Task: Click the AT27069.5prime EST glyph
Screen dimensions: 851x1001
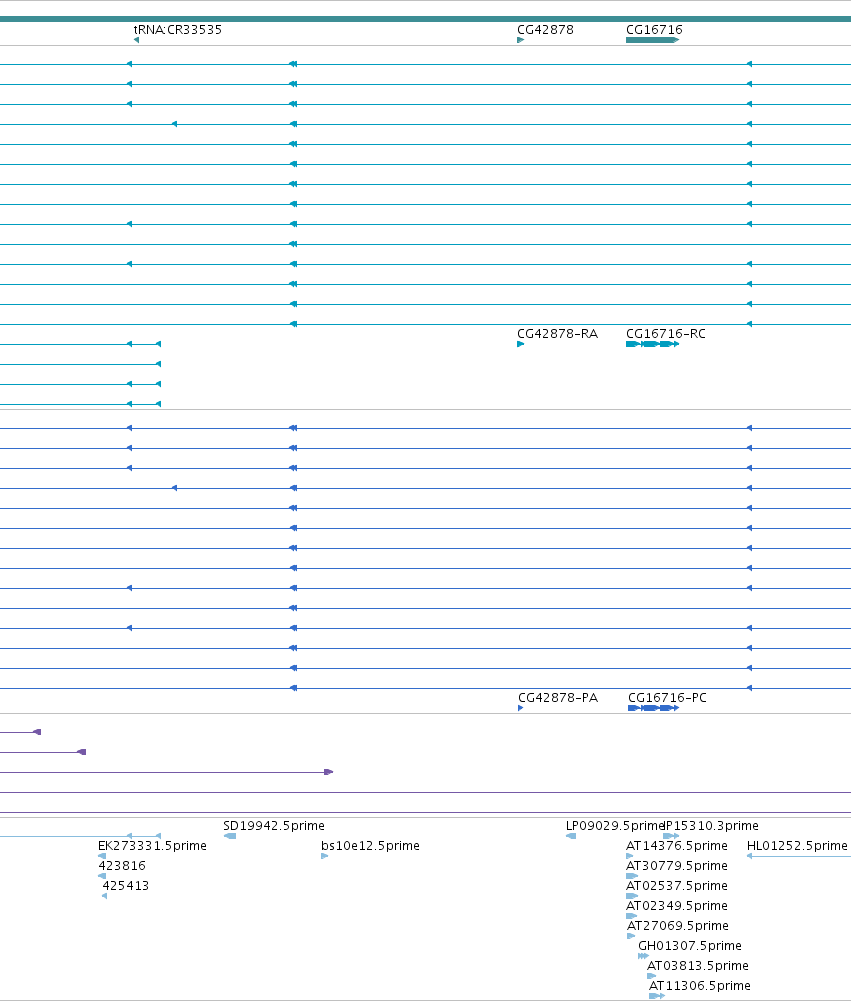Action: 631,936
